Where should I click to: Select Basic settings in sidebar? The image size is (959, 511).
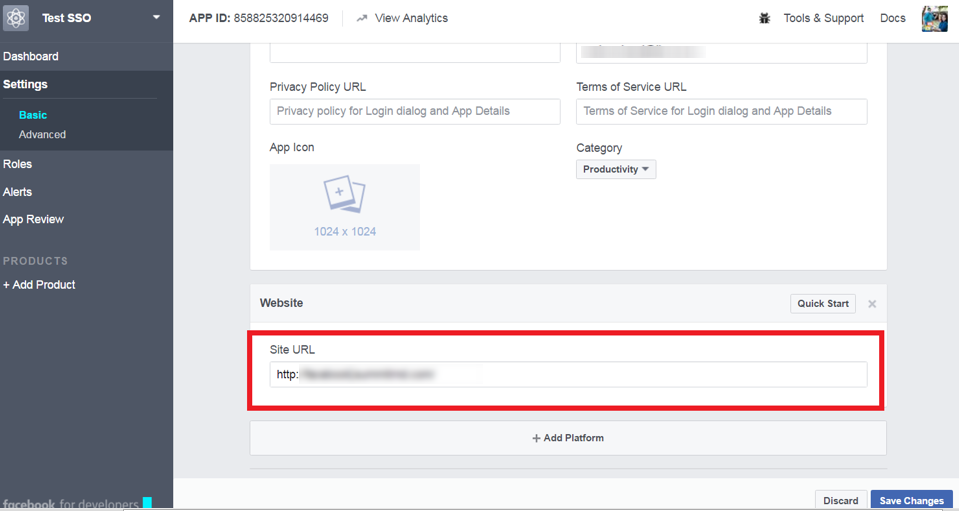click(33, 116)
